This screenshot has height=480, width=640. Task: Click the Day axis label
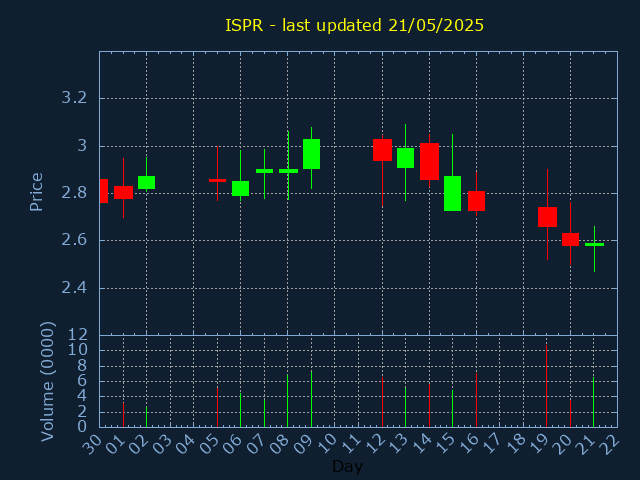pos(347,466)
